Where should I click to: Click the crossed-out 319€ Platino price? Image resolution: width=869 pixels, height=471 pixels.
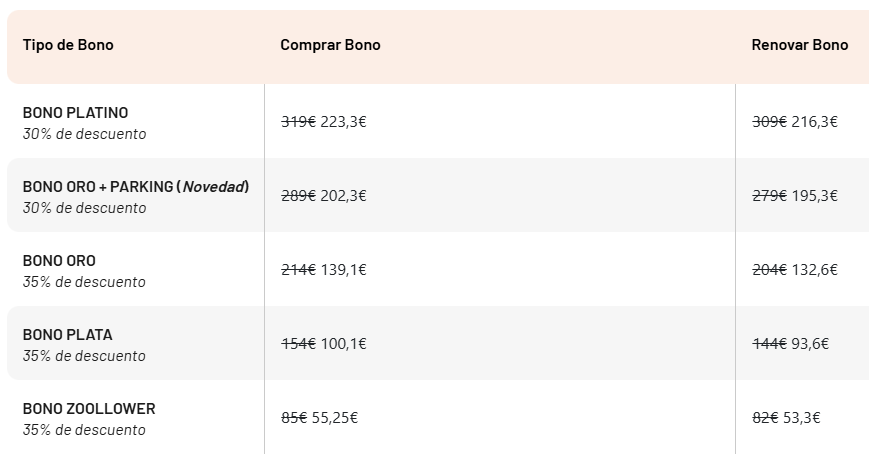click(x=298, y=121)
